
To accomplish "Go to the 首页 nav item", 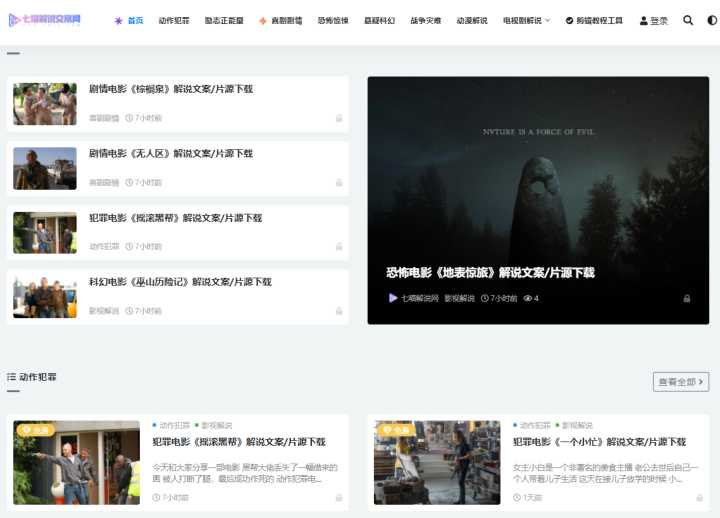I will (x=135, y=21).
